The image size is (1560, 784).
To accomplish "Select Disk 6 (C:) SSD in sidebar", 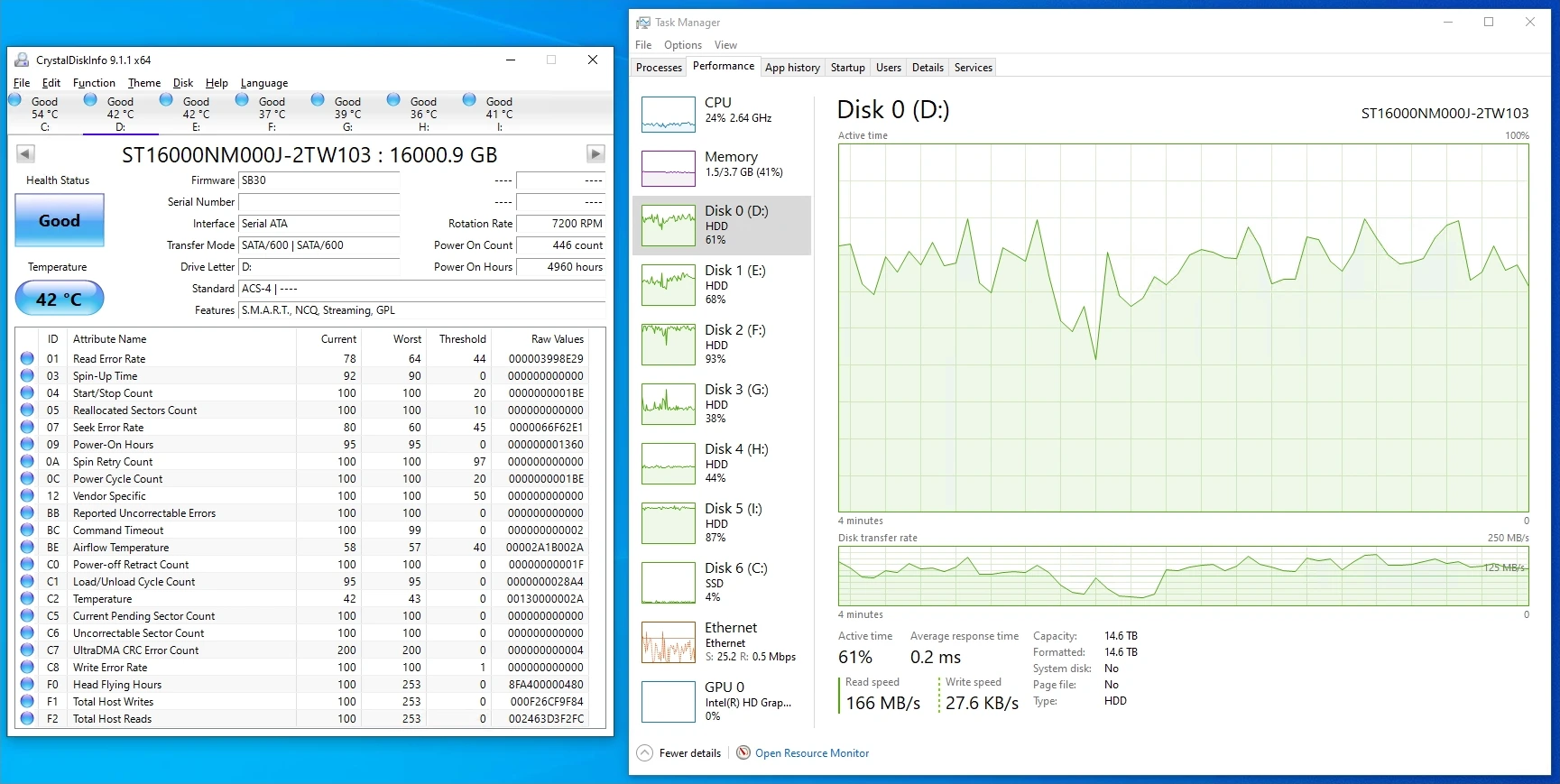I will tap(722, 583).
